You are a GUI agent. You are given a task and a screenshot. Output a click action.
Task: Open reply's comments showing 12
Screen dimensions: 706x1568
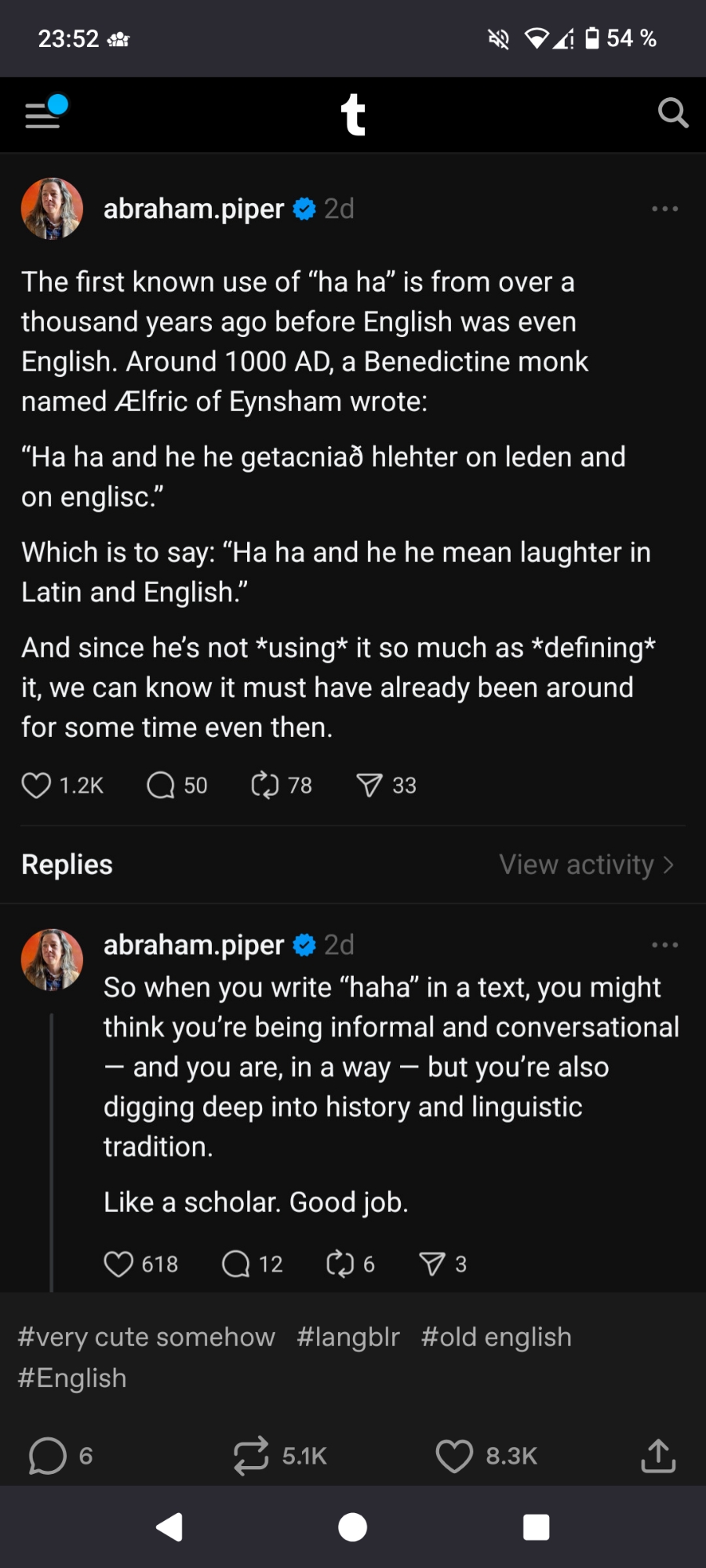click(x=236, y=1264)
